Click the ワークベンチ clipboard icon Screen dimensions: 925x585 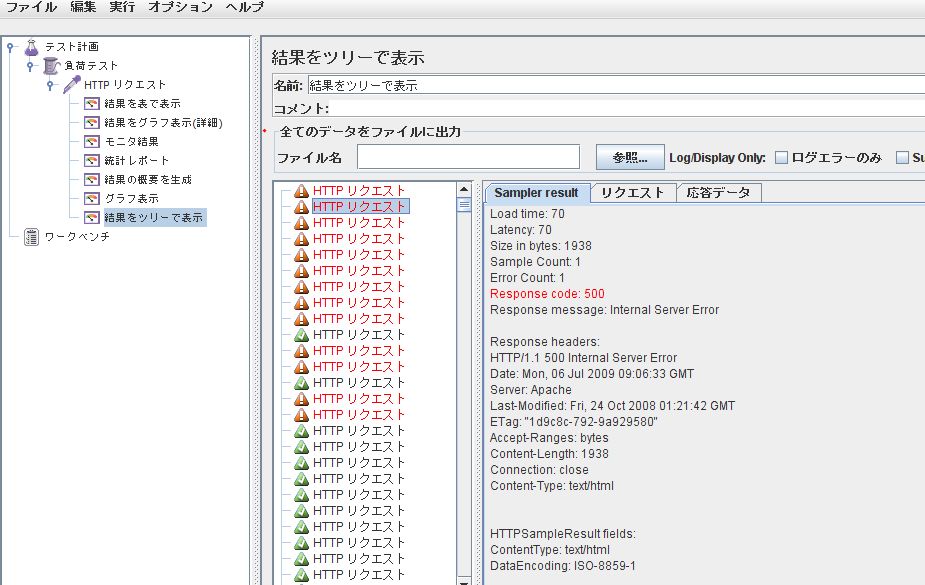30,235
